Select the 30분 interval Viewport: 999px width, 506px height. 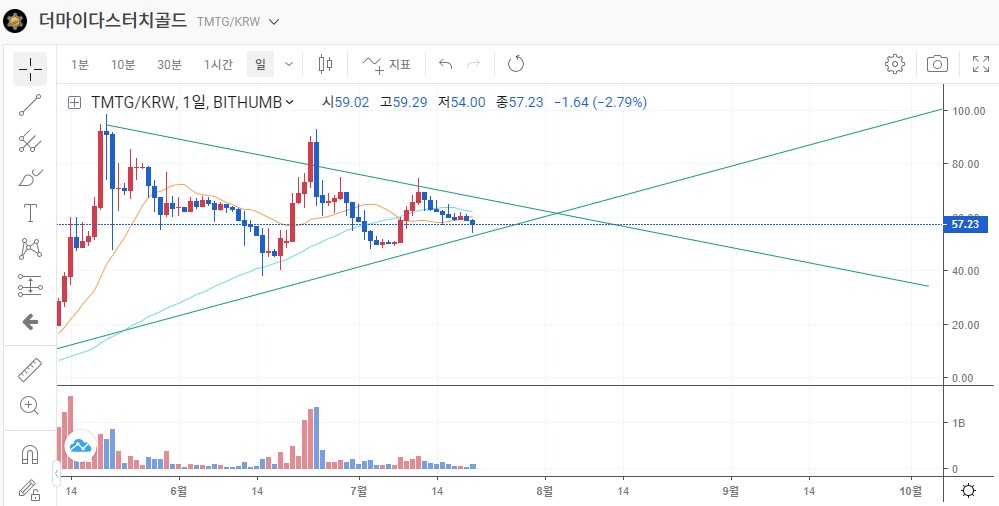coord(169,64)
